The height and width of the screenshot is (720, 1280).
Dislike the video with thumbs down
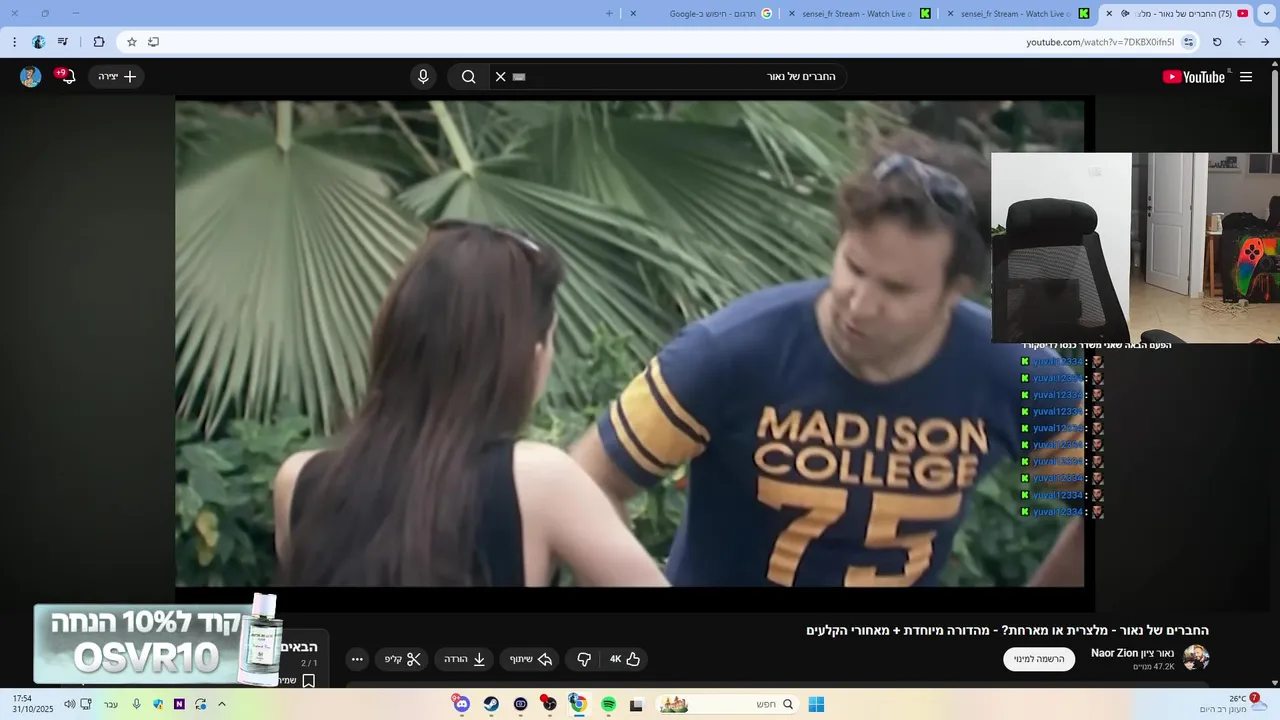(584, 659)
